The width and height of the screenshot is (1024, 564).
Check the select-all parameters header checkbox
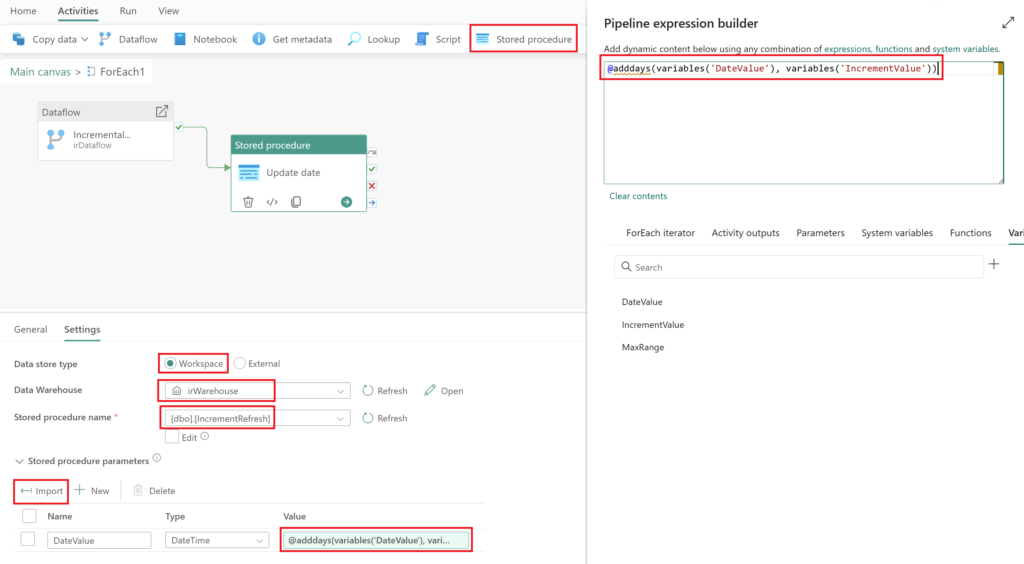point(29,516)
